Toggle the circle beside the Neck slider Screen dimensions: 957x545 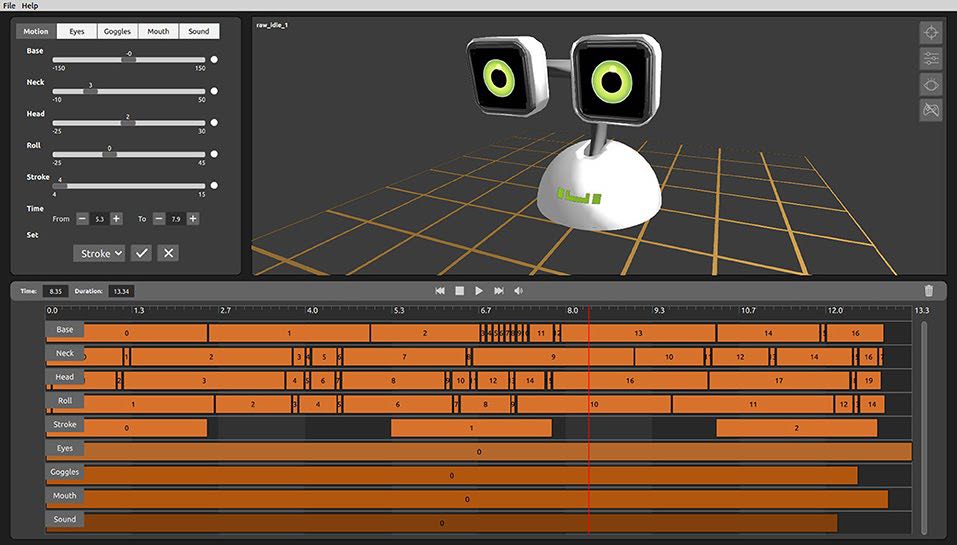click(x=214, y=91)
